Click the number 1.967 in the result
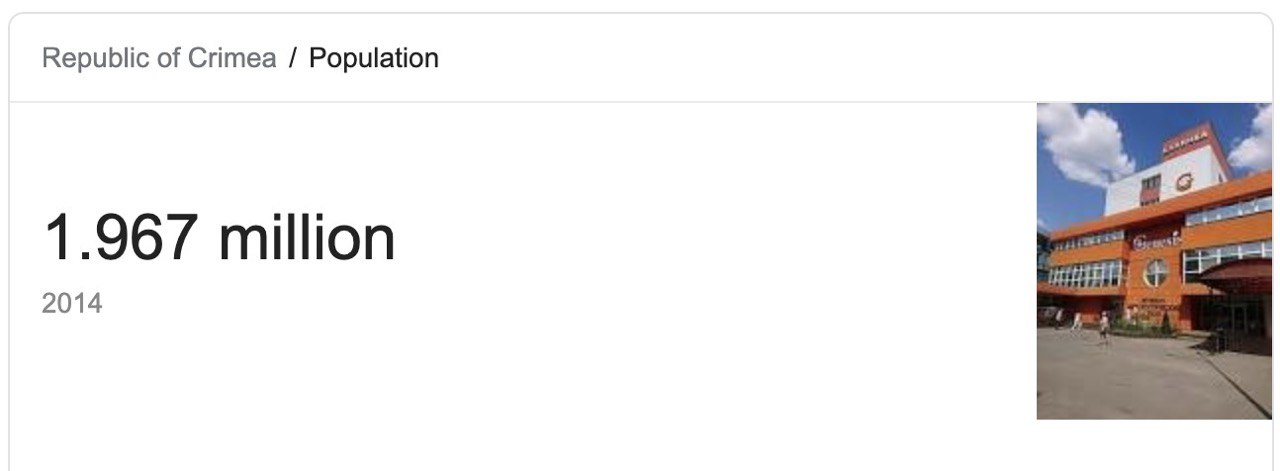This screenshot has height=471, width=1280. [x=120, y=239]
